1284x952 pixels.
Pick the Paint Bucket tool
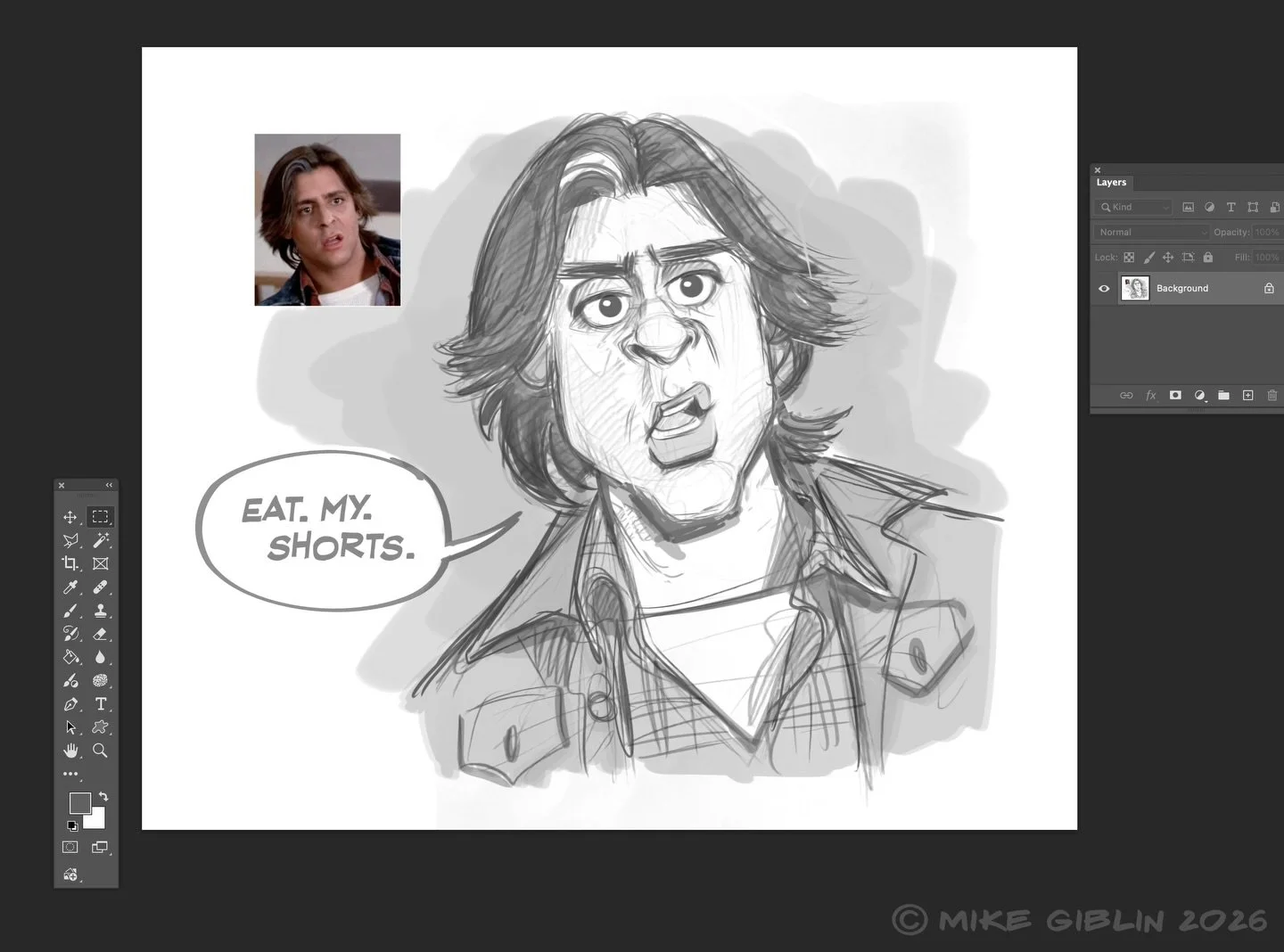(x=70, y=657)
